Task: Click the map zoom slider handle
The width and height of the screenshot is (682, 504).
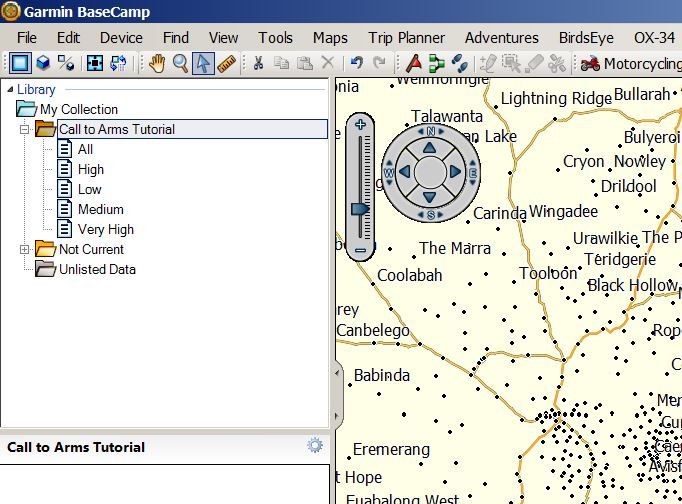Action: point(360,209)
